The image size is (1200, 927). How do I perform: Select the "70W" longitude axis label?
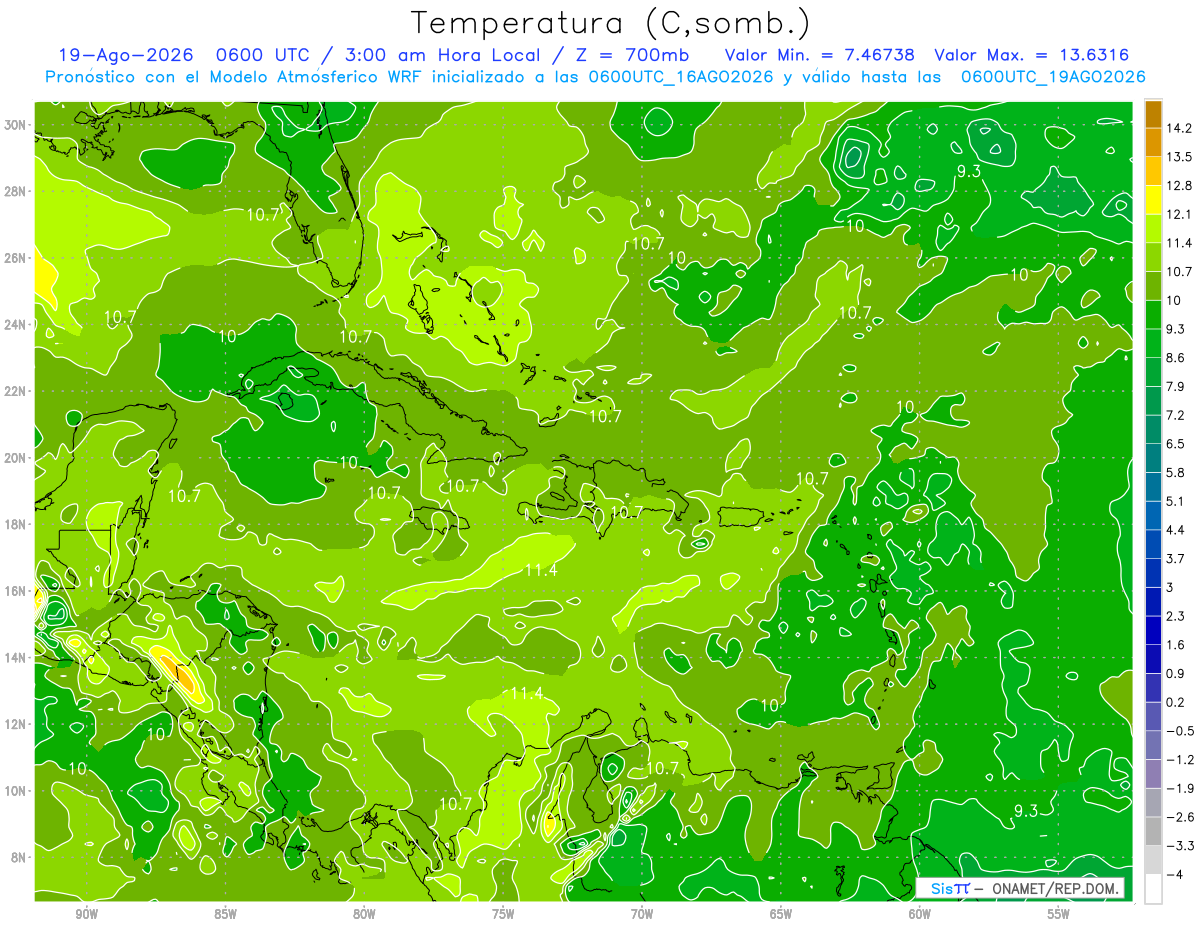point(642,914)
